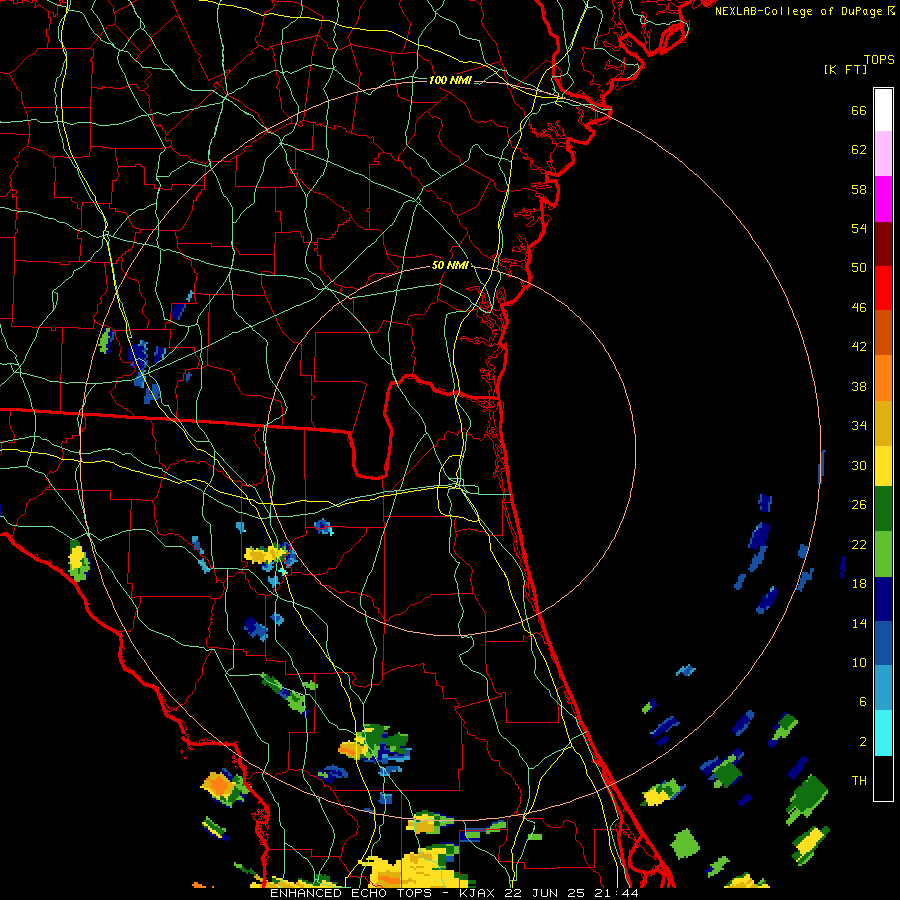Click the '100 NMI' range ring label
The height and width of the screenshot is (900, 900).
tap(450, 80)
